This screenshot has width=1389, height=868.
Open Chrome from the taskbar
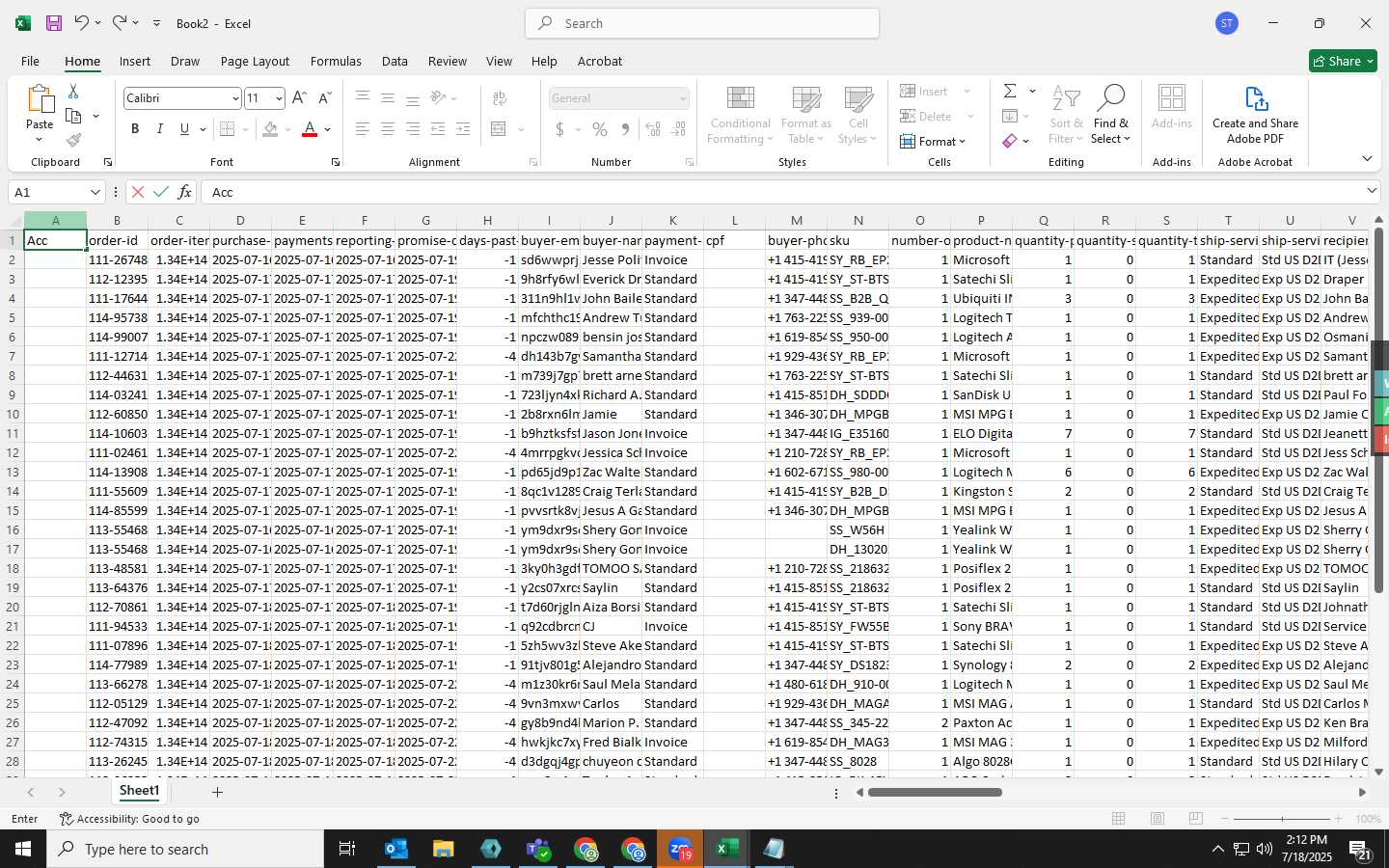tap(586, 849)
